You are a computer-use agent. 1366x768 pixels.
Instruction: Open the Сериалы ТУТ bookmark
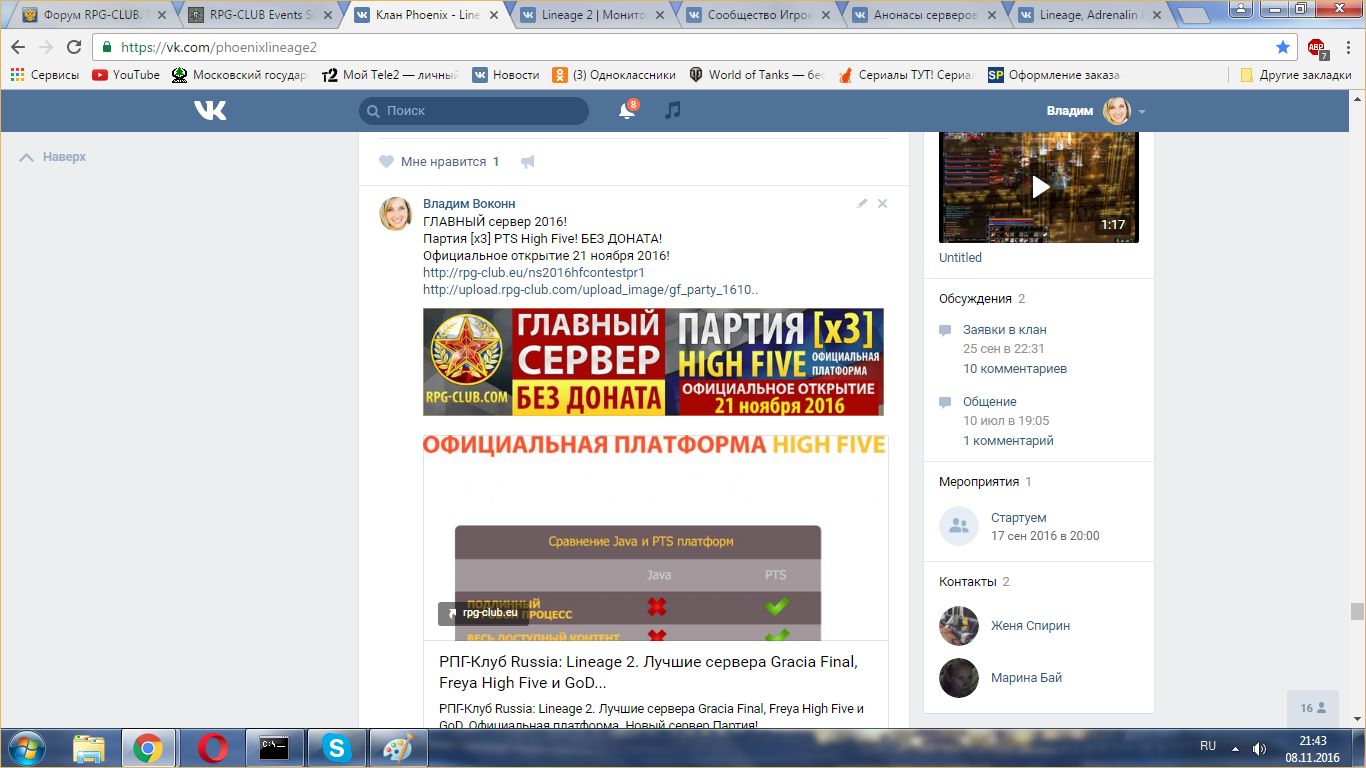[x=906, y=75]
